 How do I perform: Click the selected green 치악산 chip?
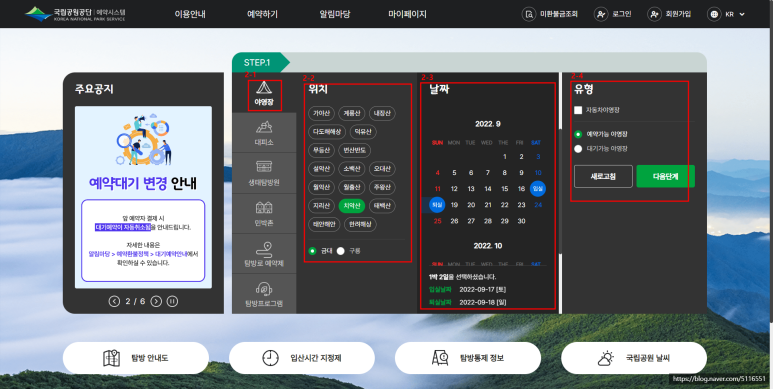click(x=351, y=206)
